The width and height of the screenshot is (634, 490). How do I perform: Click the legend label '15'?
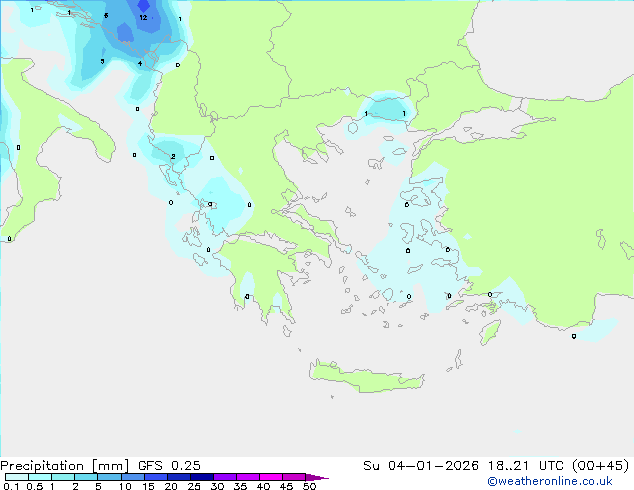coord(148,486)
